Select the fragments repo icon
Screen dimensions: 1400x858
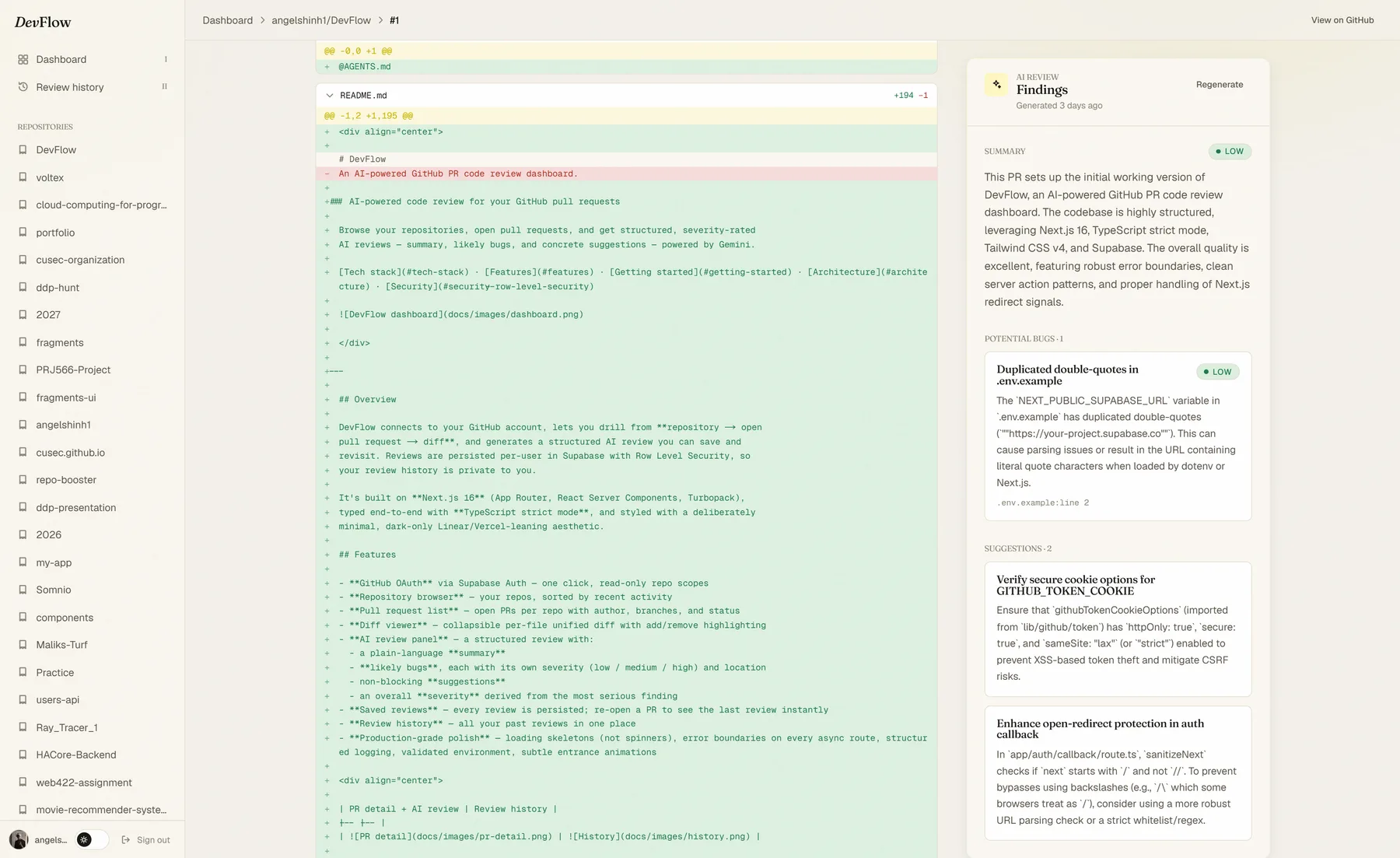pyautogui.click(x=23, y=342)
